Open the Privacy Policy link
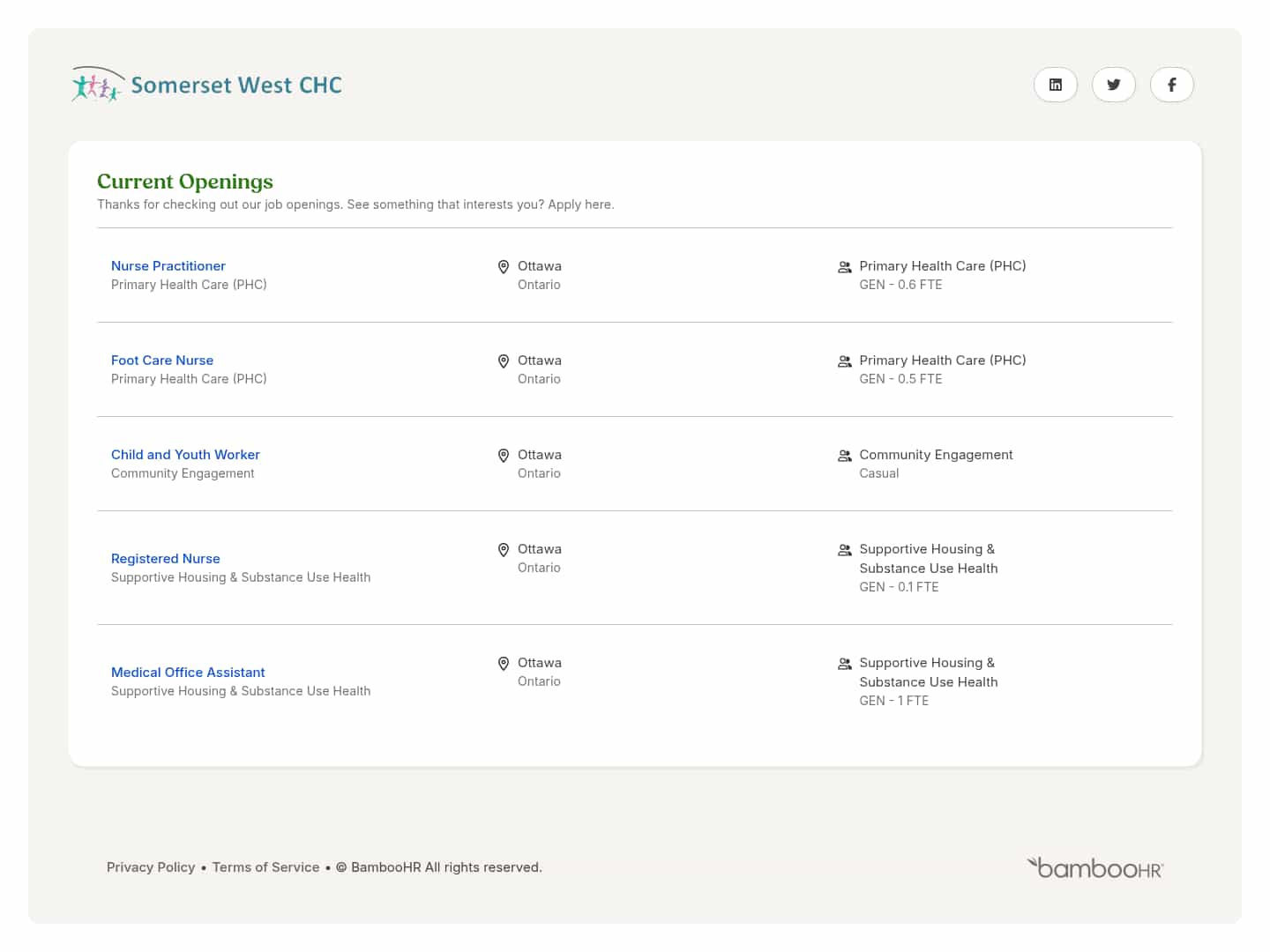 pos(151,867)
